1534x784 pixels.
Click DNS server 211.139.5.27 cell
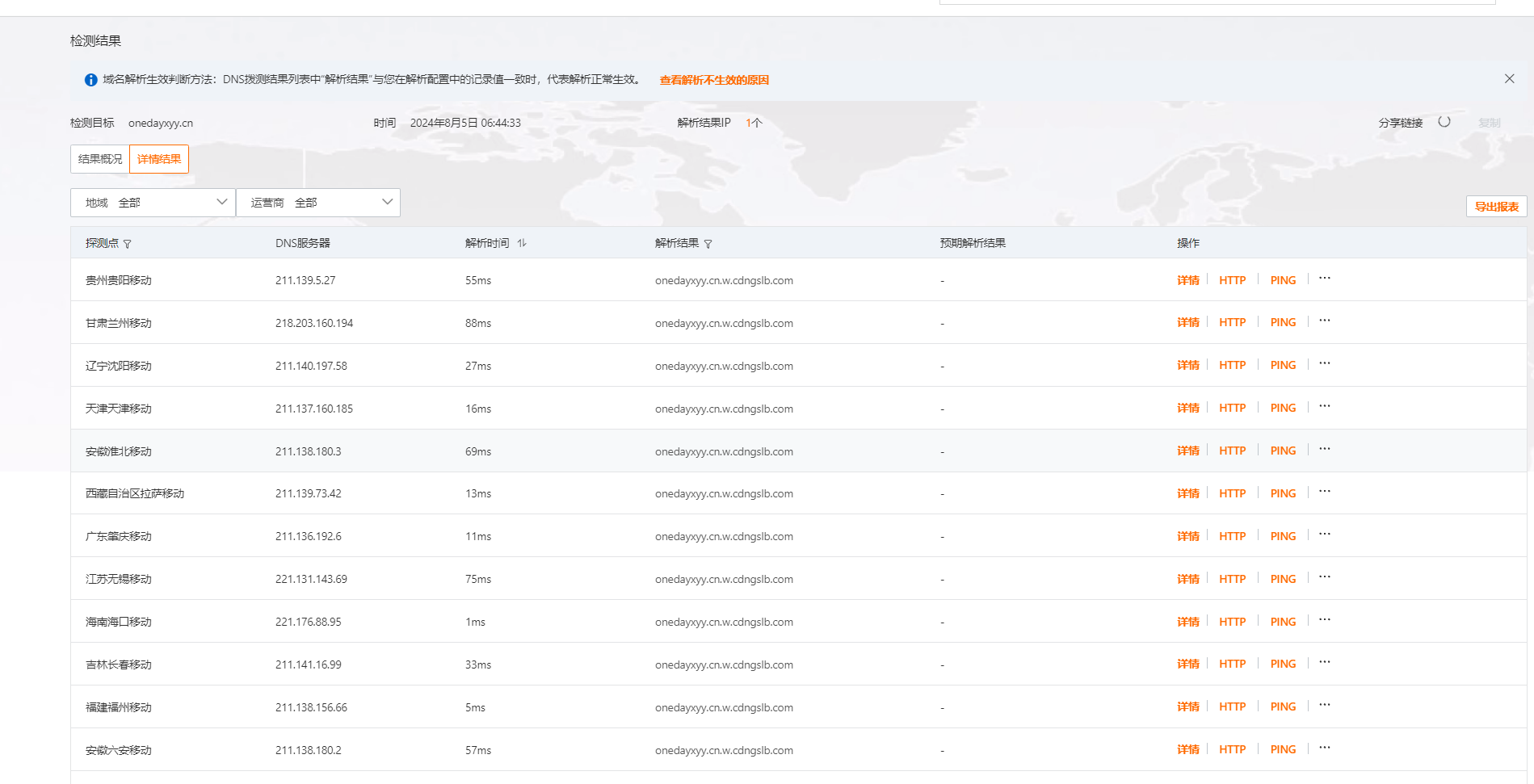click(x=305, y=280)
